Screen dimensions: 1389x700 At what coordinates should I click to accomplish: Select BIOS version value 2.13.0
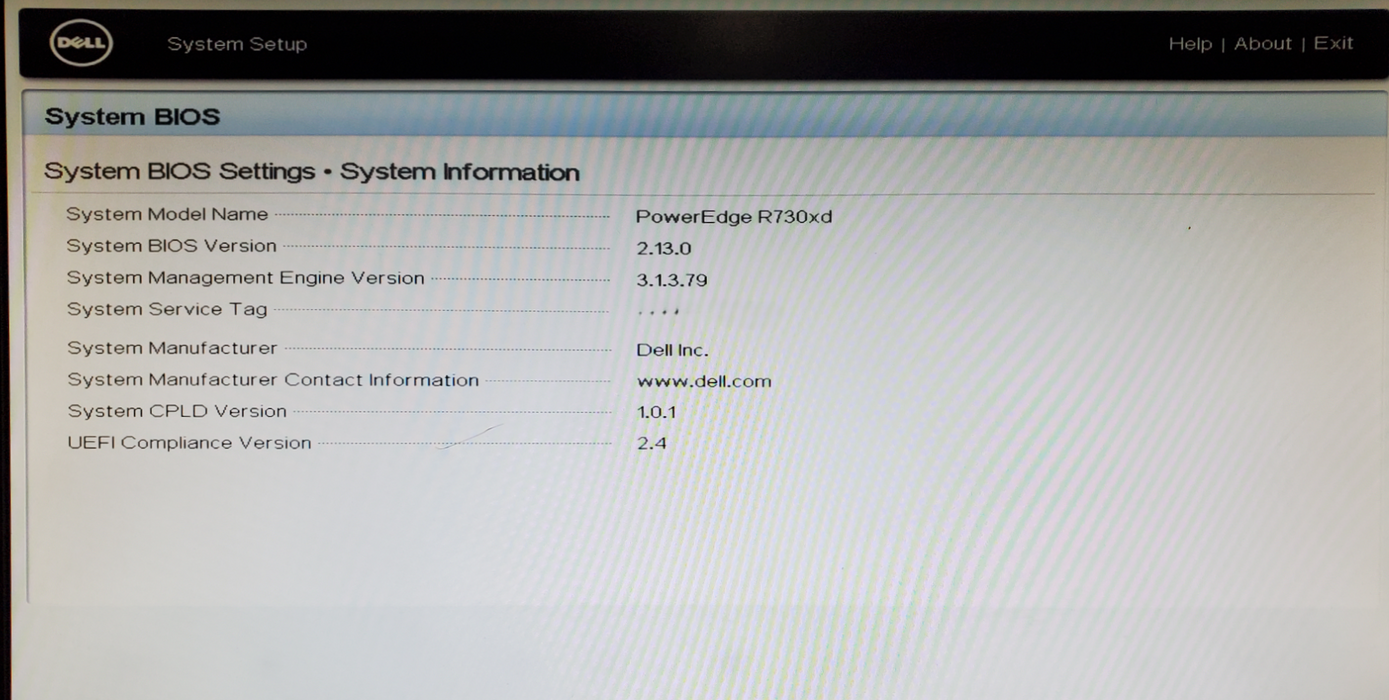click(x=664, y=249)
